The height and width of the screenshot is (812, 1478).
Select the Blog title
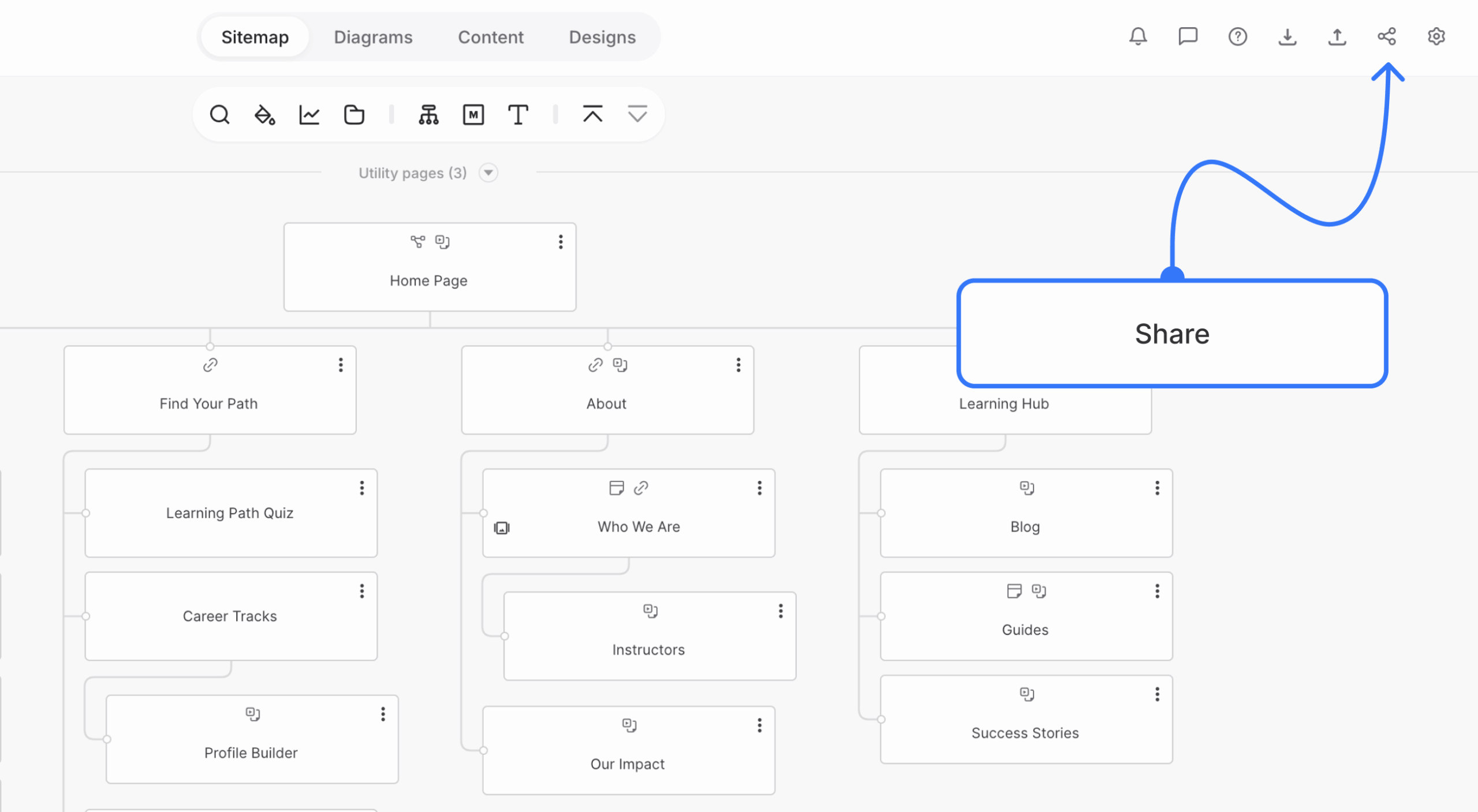point(1025,526)
